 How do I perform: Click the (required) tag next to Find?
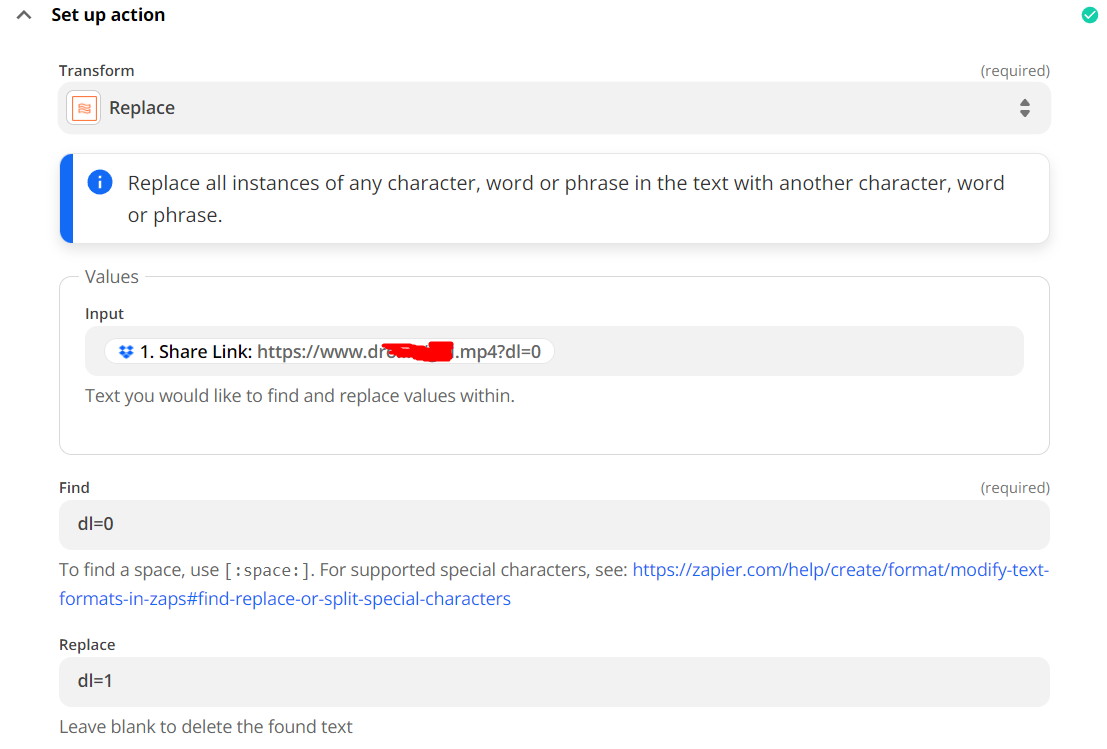1015,488
